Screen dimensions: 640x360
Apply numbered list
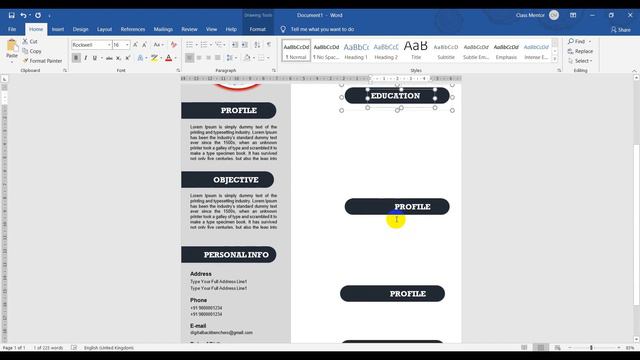point(204,44)
